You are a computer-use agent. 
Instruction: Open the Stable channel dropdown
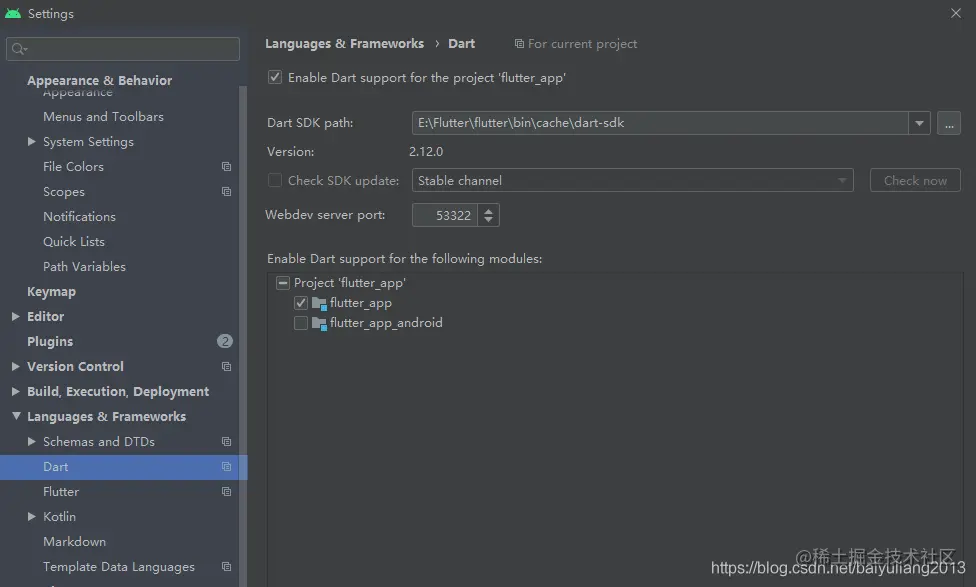[632, 181]
